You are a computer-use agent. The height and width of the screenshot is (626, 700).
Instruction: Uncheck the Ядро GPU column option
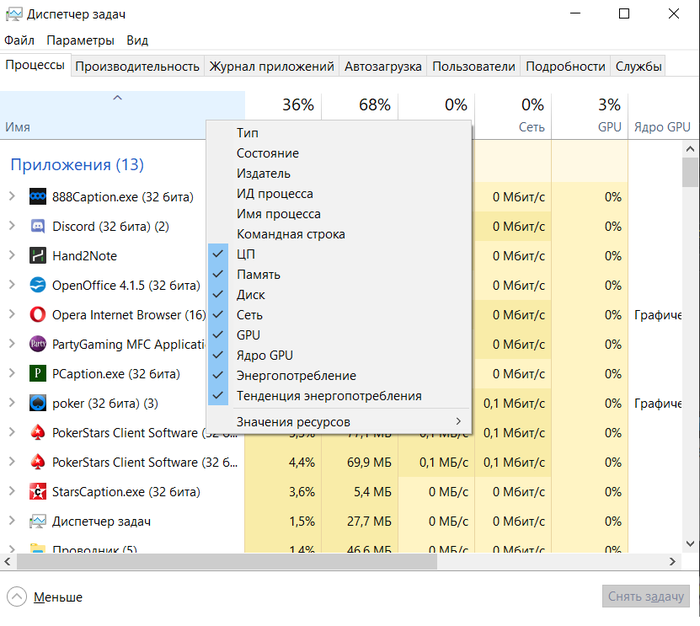click(338, 355)
